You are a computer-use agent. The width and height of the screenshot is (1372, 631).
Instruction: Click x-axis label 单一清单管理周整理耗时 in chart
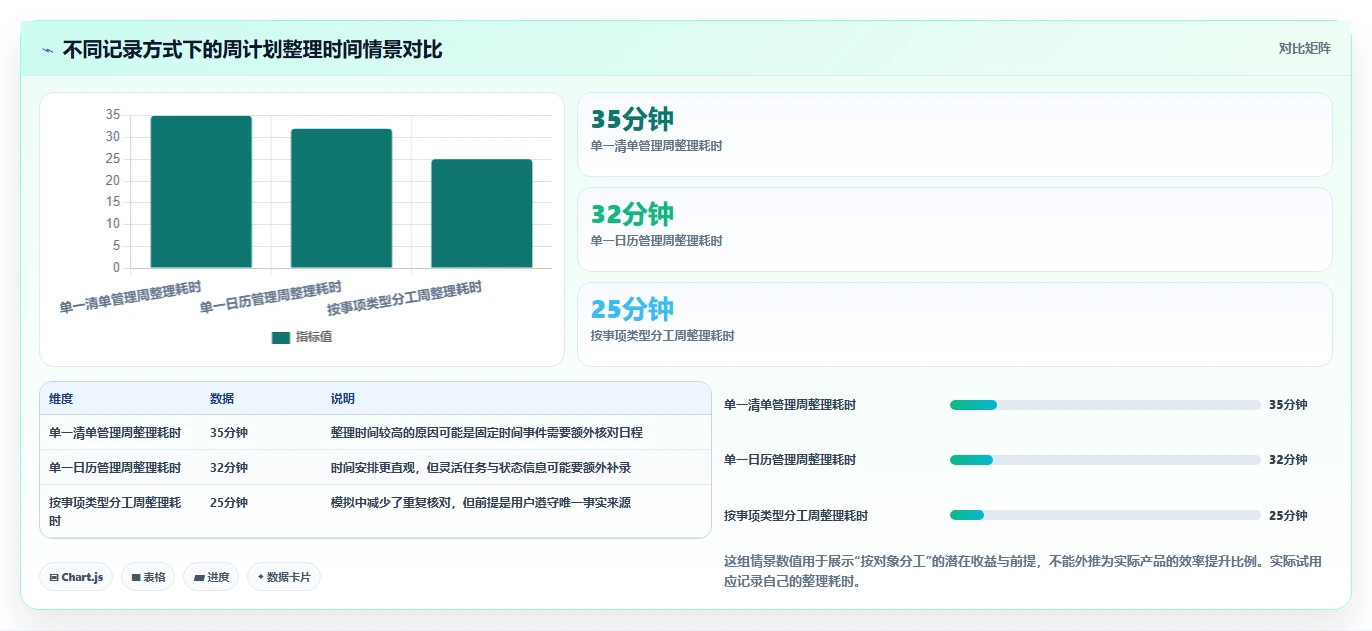tap(131, 298)
